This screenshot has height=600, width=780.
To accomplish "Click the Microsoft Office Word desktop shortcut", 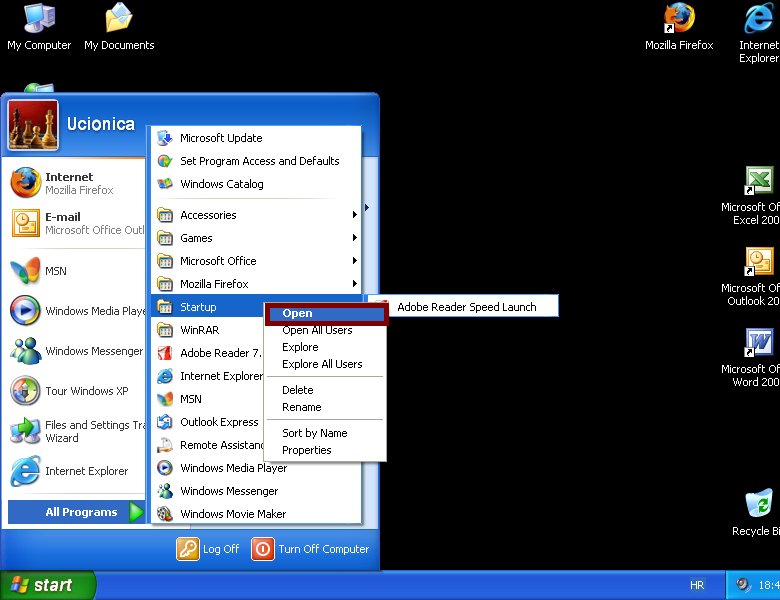I will point(751,358).
